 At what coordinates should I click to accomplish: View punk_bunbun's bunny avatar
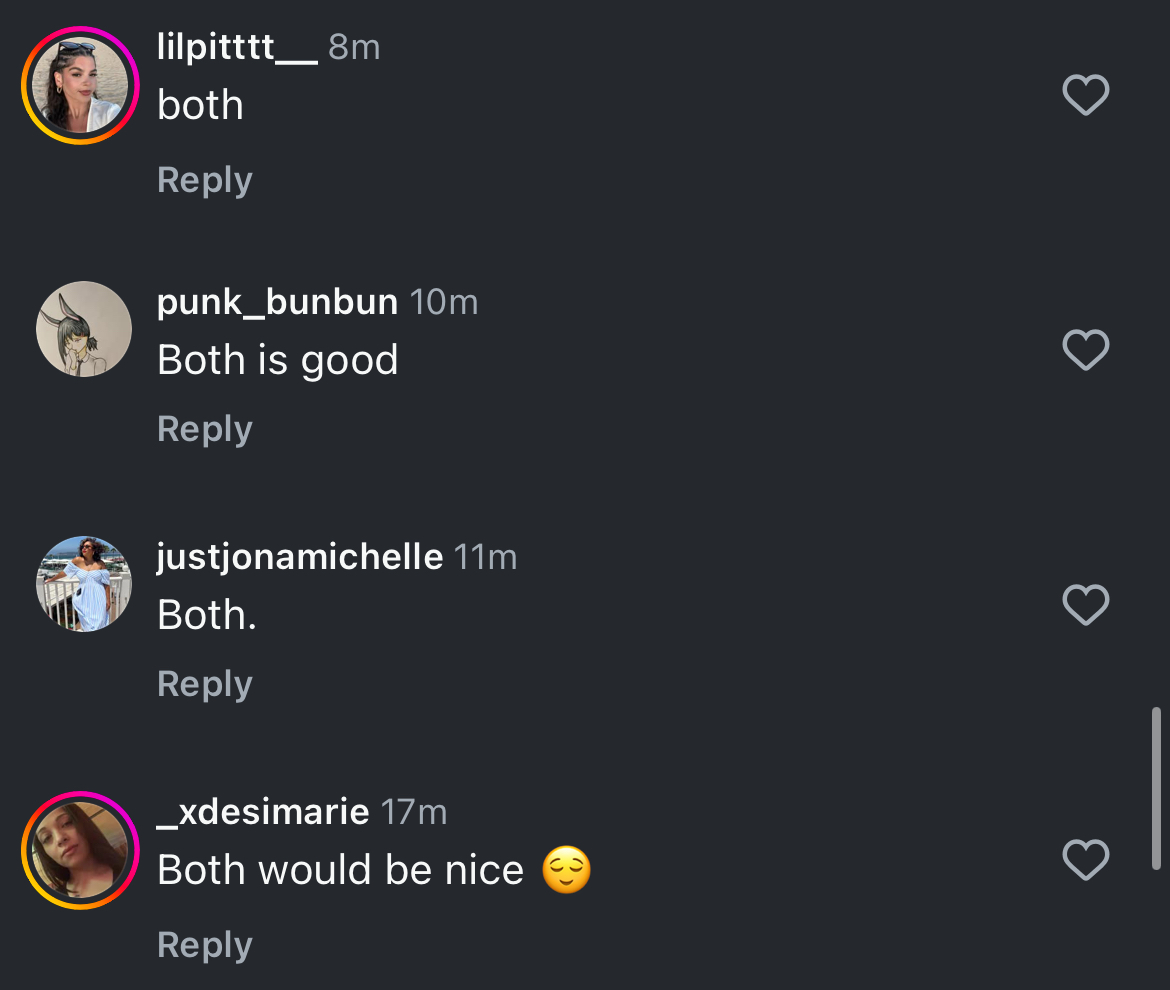pos(84,329)
